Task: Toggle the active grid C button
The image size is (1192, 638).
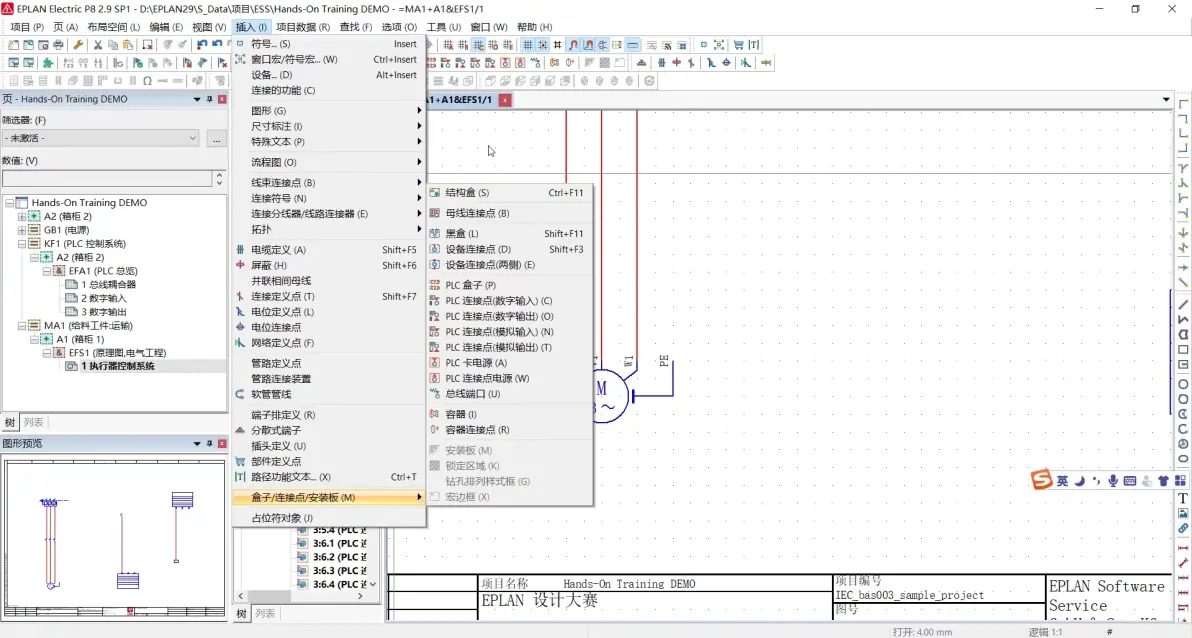Action: point(478,45)
